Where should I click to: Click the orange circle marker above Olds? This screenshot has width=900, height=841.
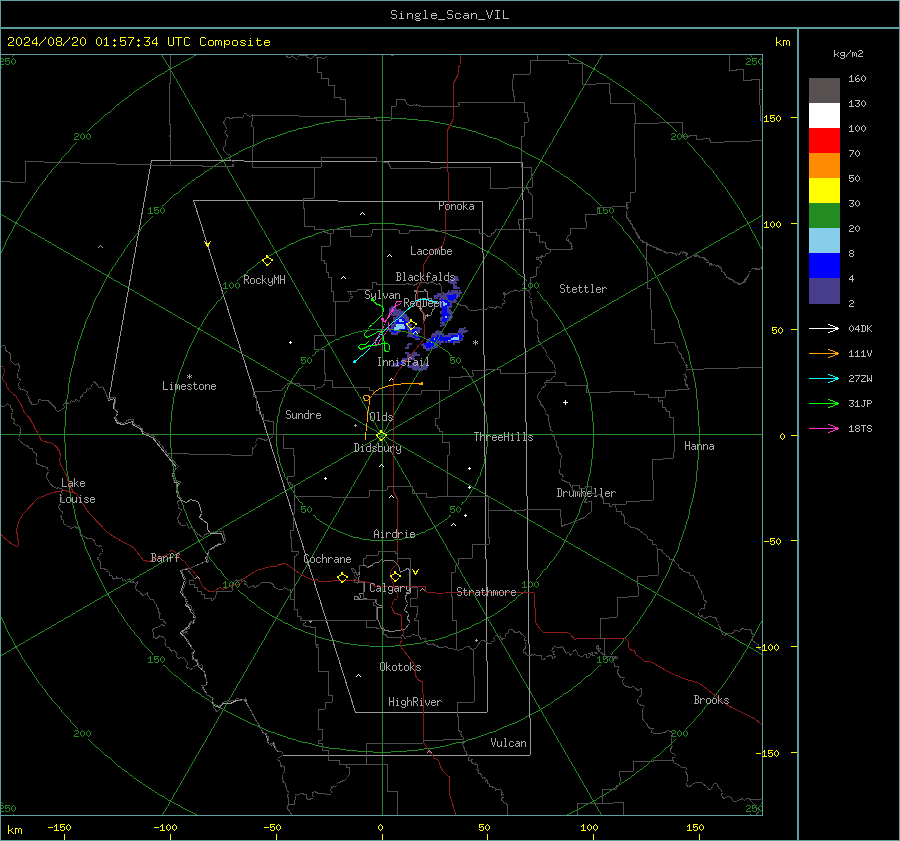tap(367, 398)
